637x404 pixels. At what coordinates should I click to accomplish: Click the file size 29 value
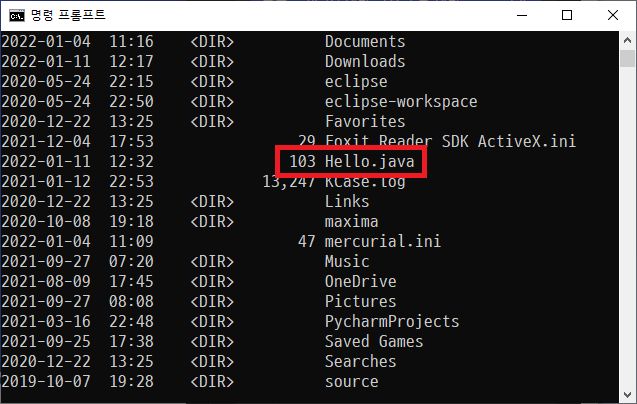pyautogui.click(x=307, y=141)
